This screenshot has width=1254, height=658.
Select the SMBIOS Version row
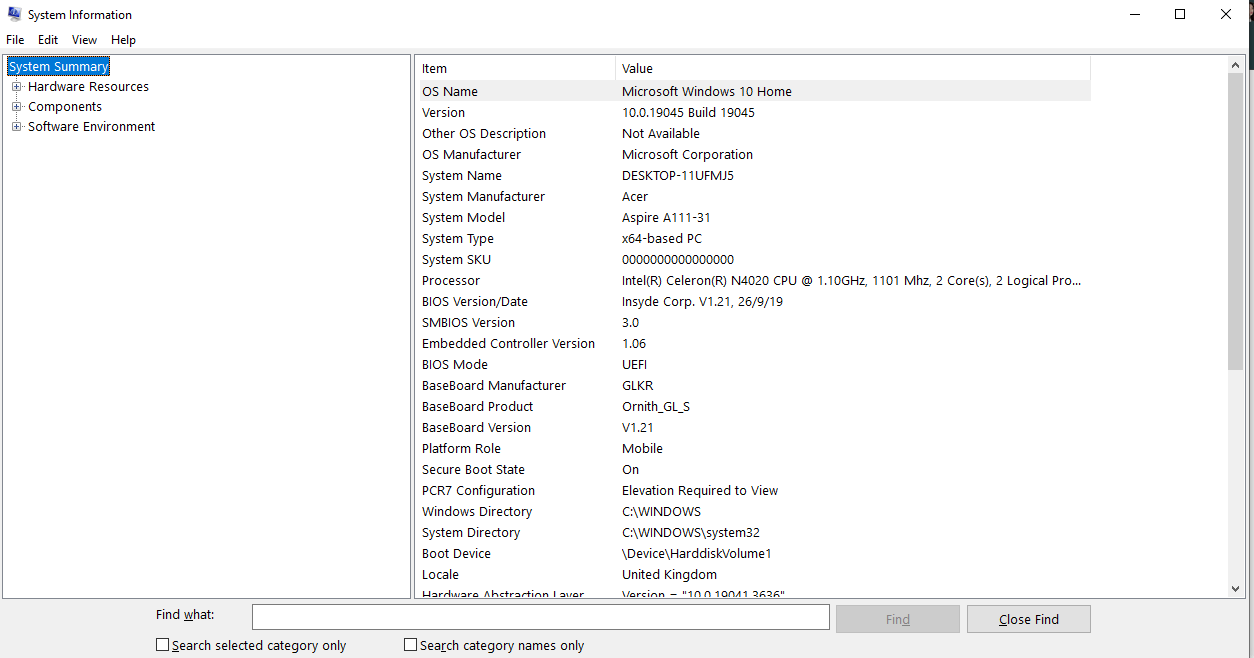click(x=753, y=322)
